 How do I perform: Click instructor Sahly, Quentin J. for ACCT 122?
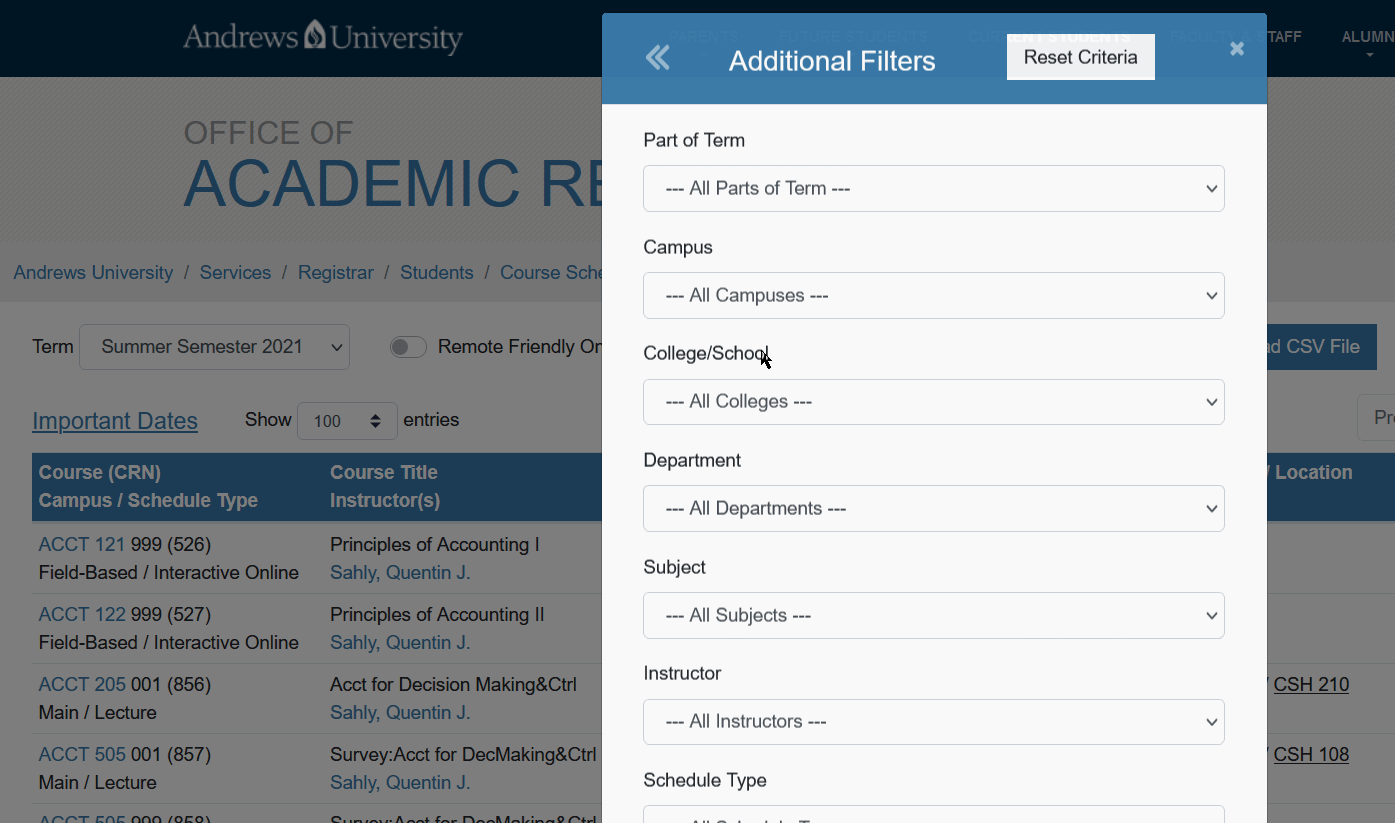(400, 643)
